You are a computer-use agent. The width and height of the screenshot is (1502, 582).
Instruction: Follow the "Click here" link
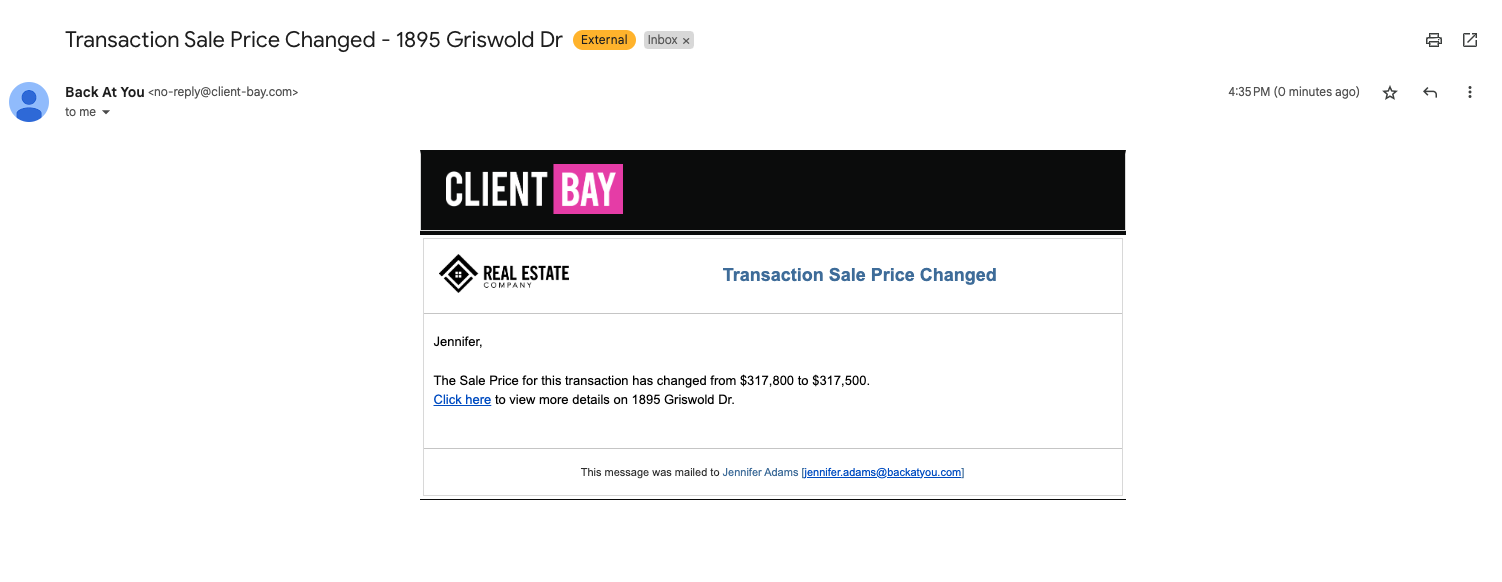462,400
